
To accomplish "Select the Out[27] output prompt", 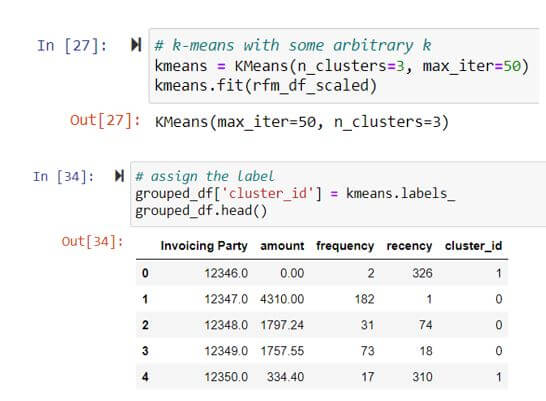I will coord(105,120).
